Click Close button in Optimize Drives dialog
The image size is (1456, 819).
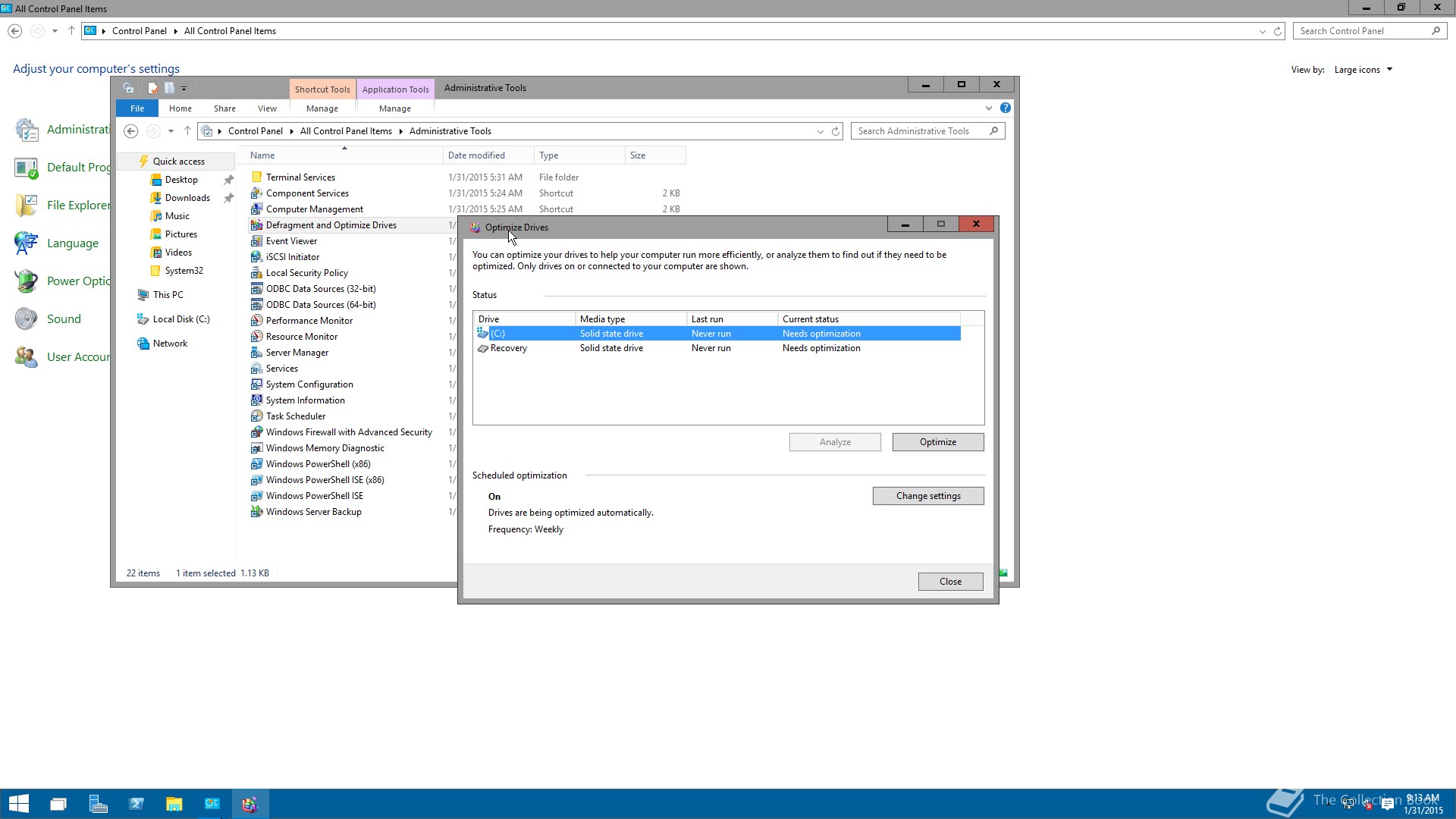950,582
